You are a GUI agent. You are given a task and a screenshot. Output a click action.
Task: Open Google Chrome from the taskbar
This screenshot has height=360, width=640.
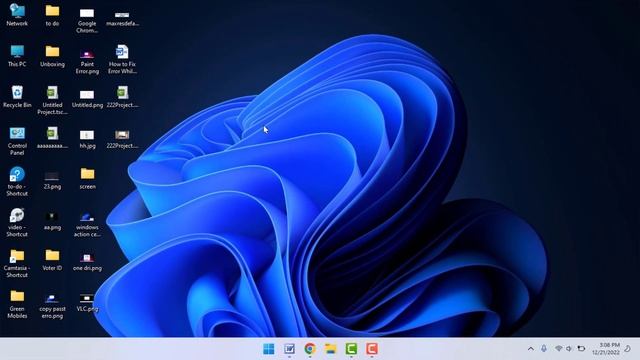(x=310, y=349)
